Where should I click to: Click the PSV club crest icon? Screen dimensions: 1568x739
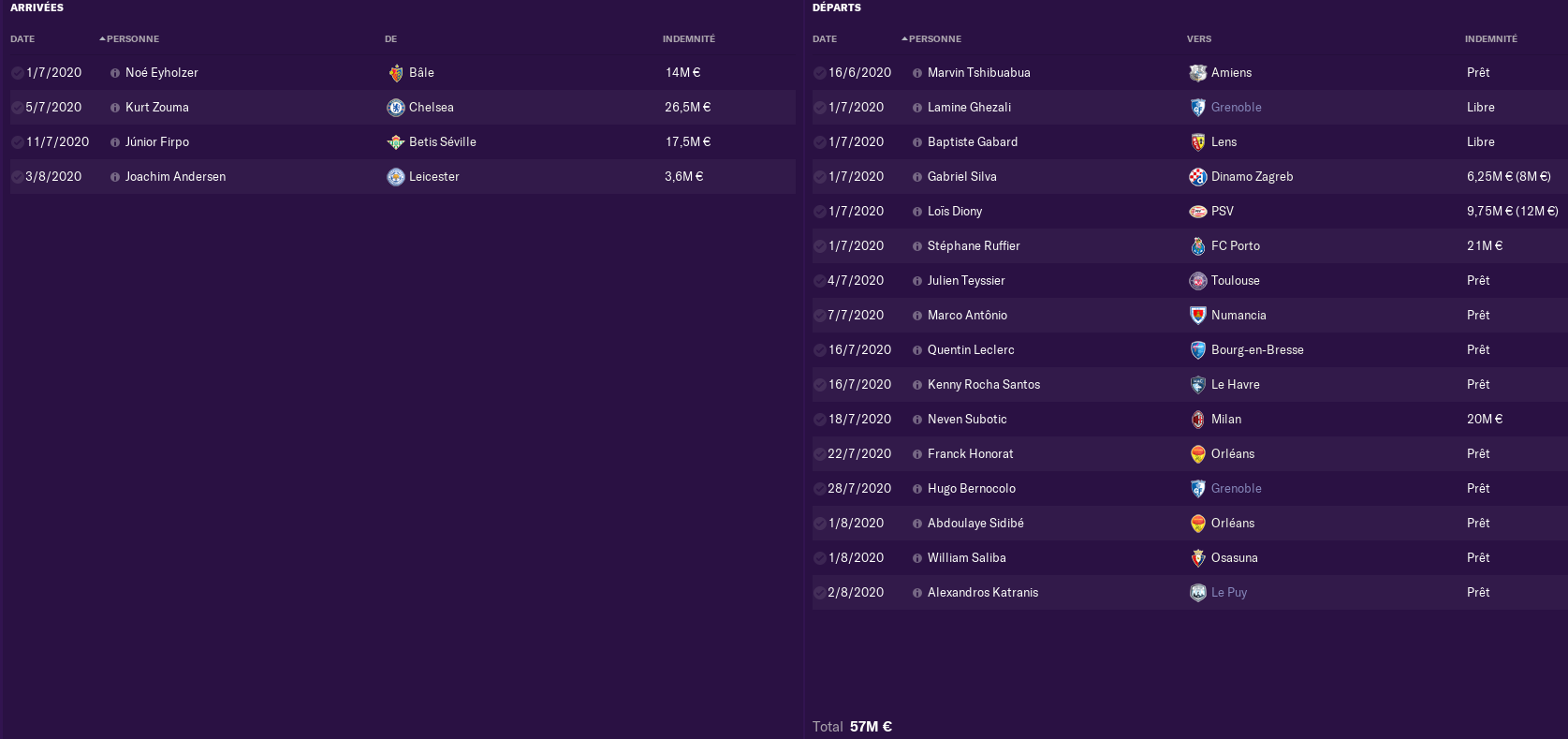[x=1198, y=212]
